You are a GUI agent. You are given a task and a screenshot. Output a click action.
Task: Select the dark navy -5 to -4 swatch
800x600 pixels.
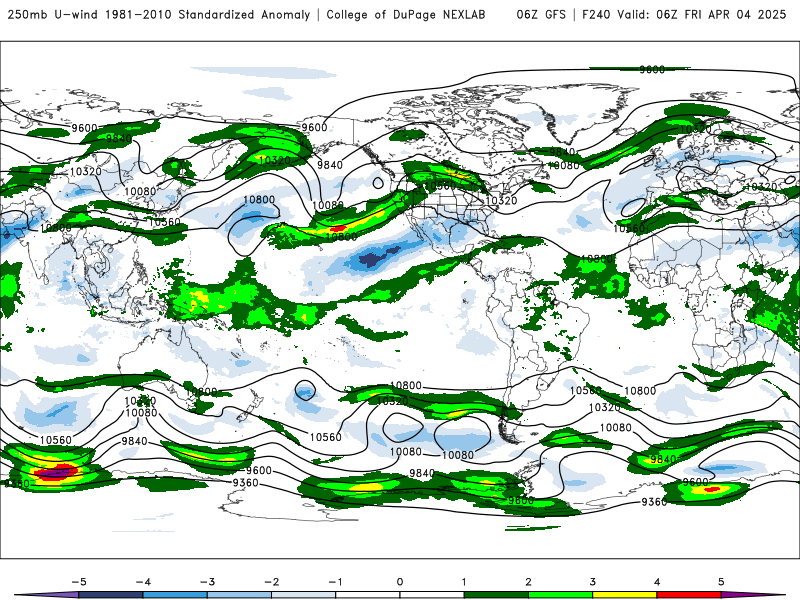[x=111, y=595]
